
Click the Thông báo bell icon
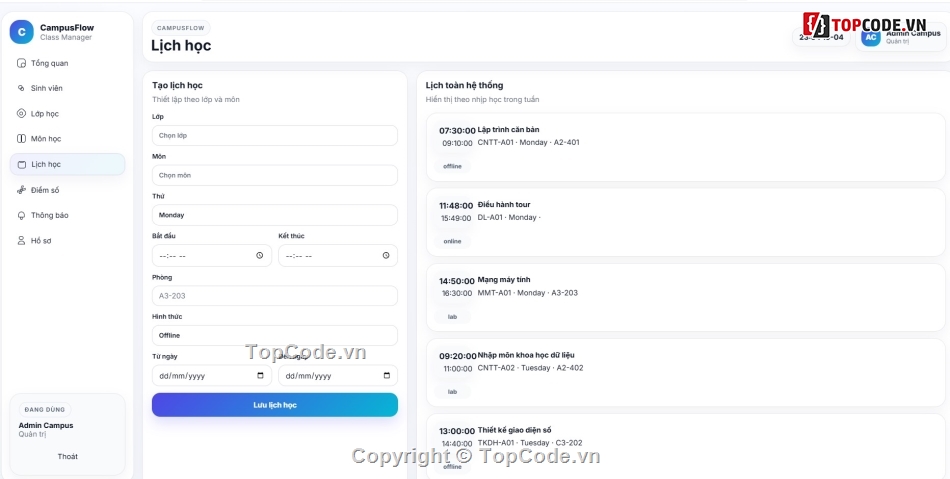tap(21, 215)
